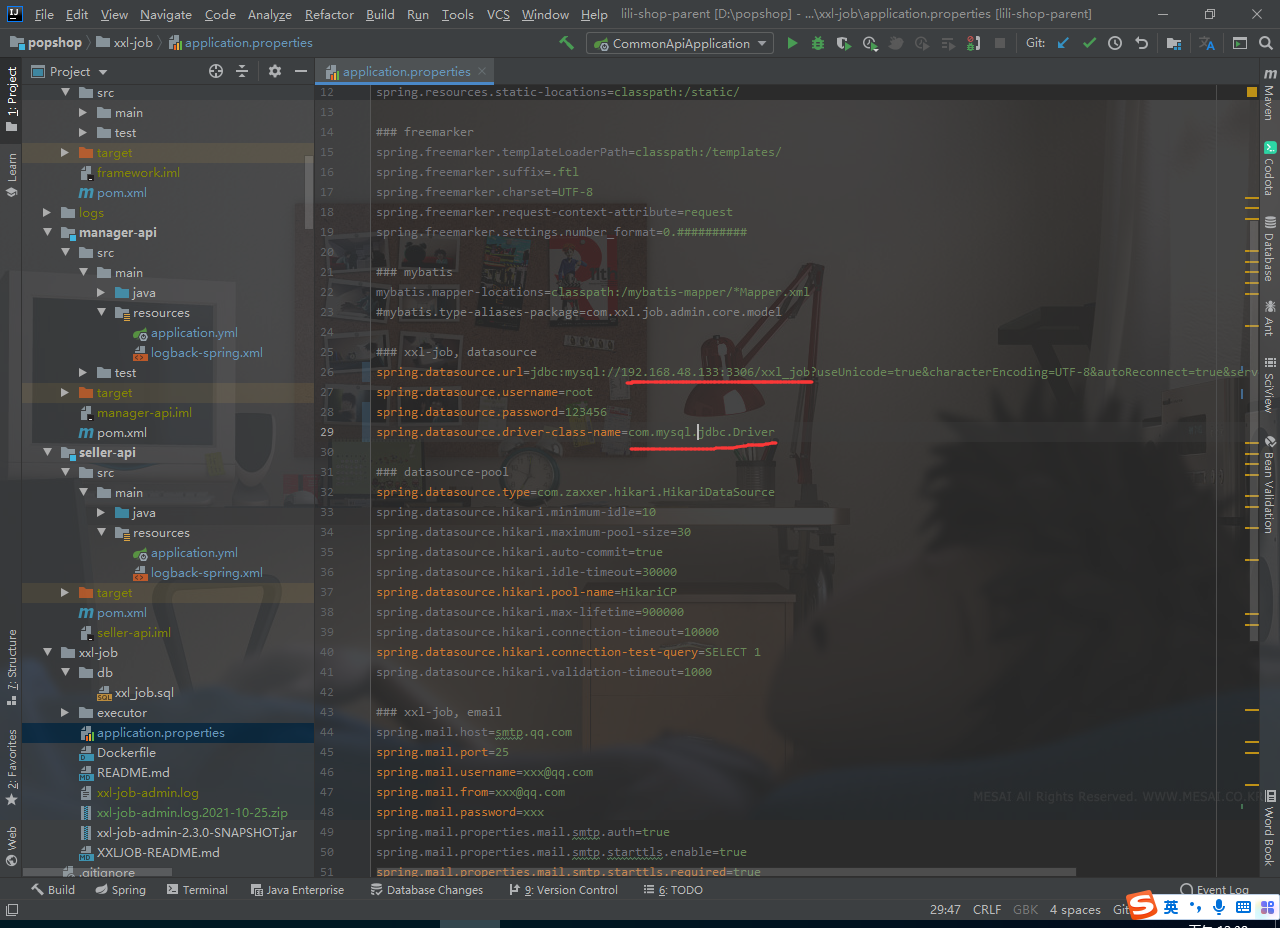Start Debug mode with the bug icon
1280x928 pixels.
818,44
